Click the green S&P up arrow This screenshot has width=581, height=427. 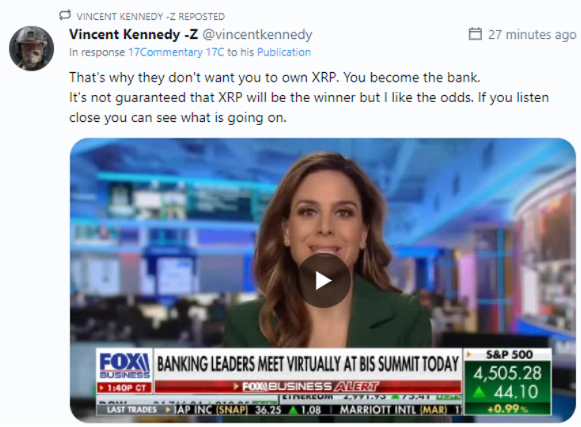tap(479, 393)
